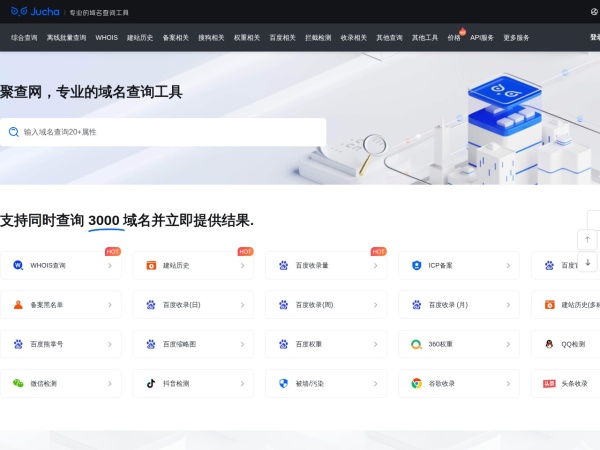Click the chevron on the 被墙/污染 card
The image size is (600, 450).
375,383
